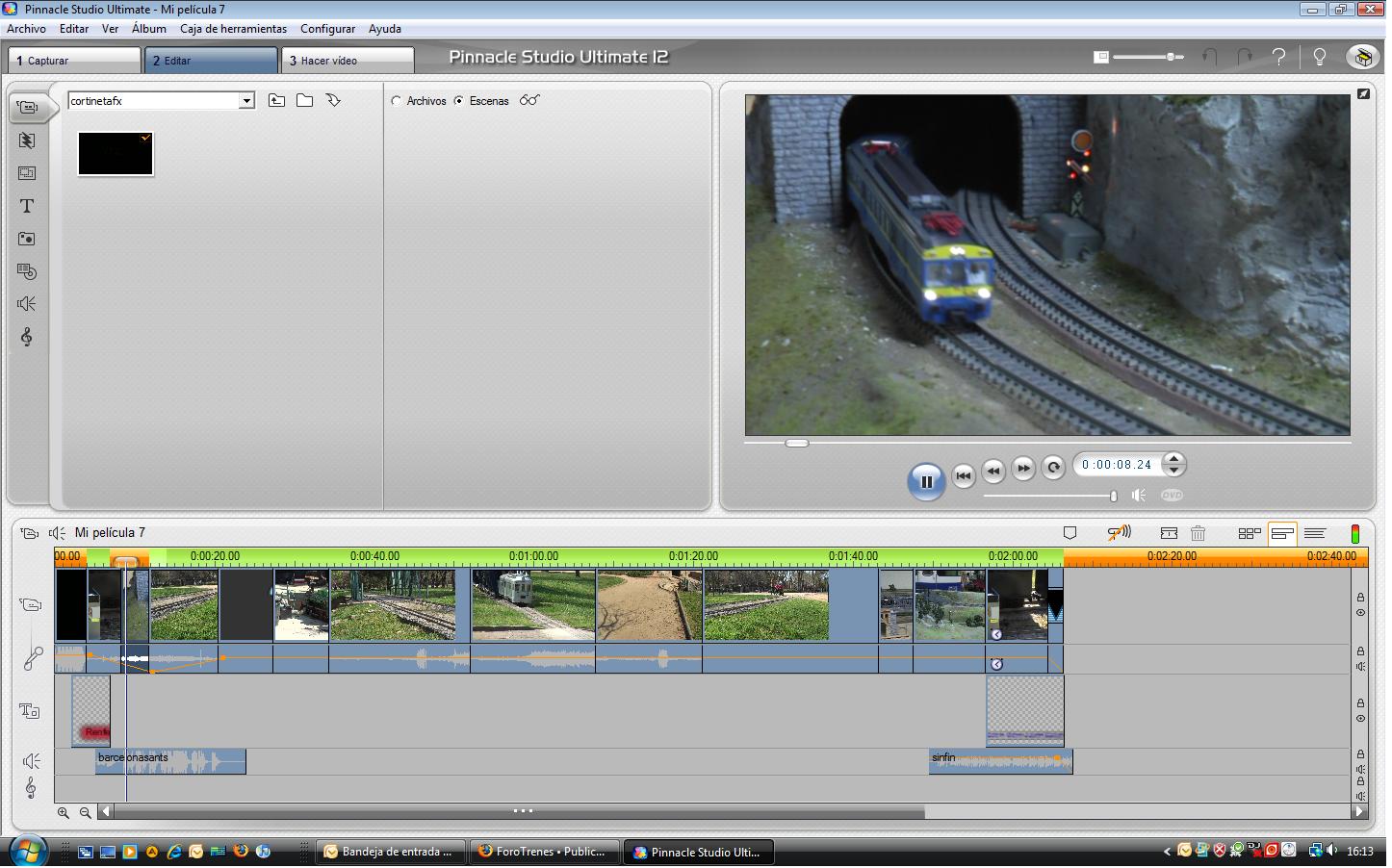
Task: Click the fast rewind button
Action: (x=993, y=471)
